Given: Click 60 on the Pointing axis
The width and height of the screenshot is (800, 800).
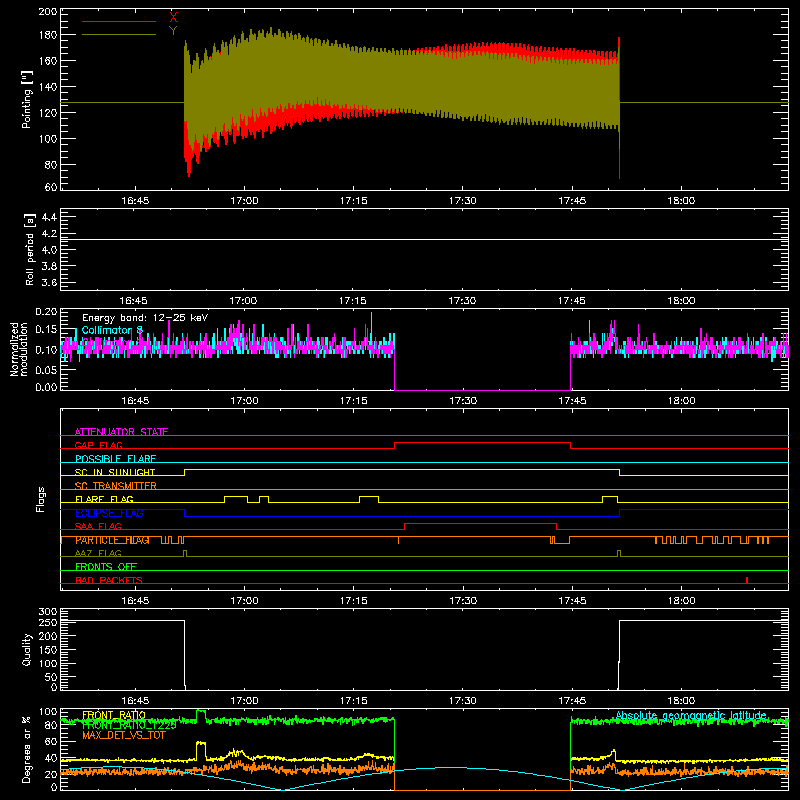Looking at the screenshot, I should point(51,187).
